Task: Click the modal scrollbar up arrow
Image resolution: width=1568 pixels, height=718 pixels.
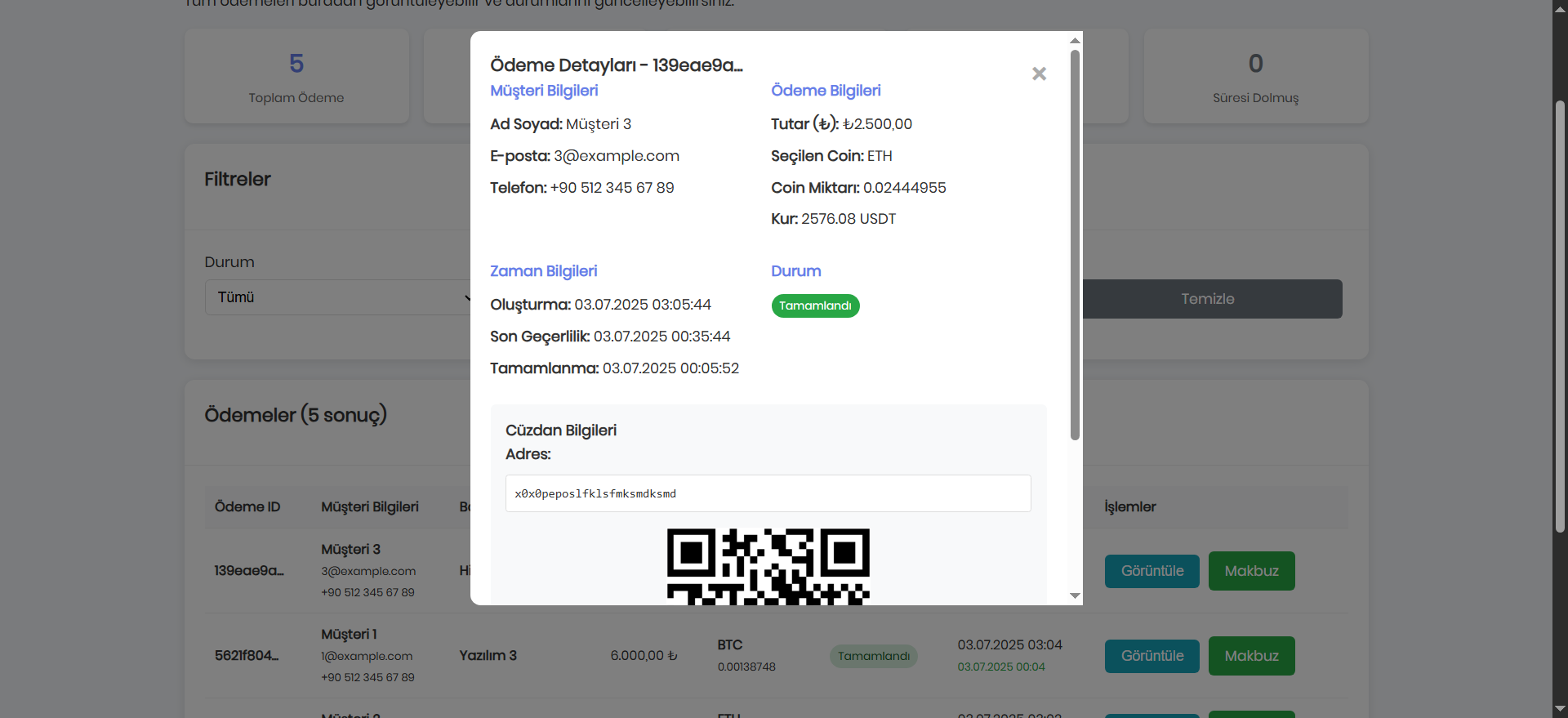Action: point(1075,40)
